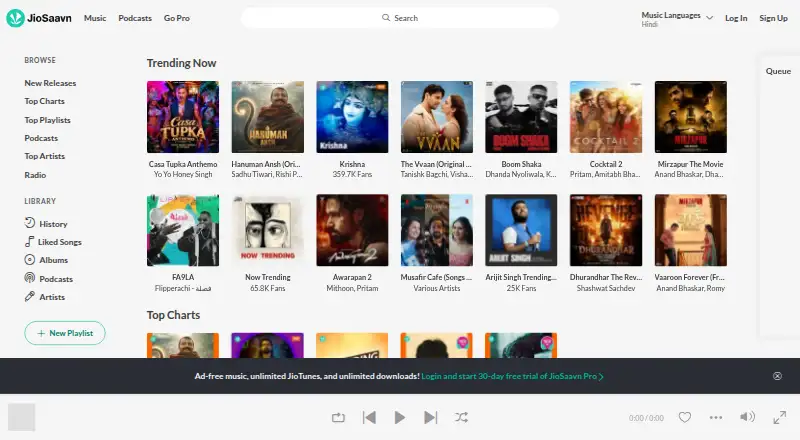Viewport: 800px width, 440px height.
Task: Open the Go Pro menu item
Action: tap(177, 18)
